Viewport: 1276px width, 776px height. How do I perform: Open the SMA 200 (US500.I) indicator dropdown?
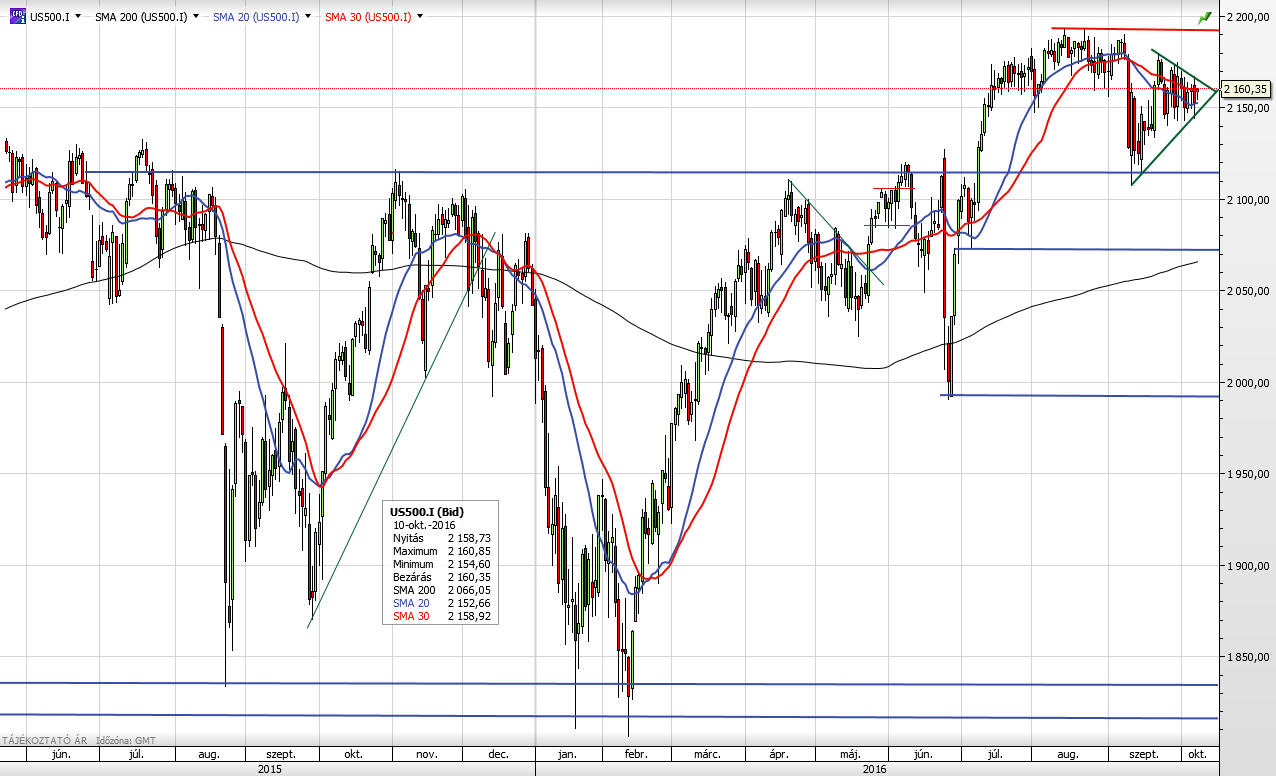pos(194,17)
